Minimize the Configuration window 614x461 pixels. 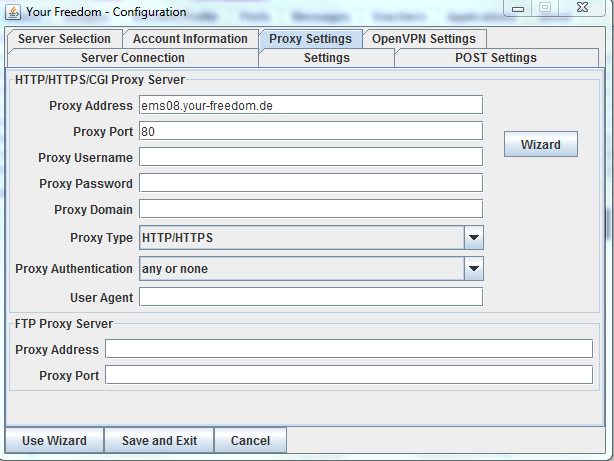[518, 8]
